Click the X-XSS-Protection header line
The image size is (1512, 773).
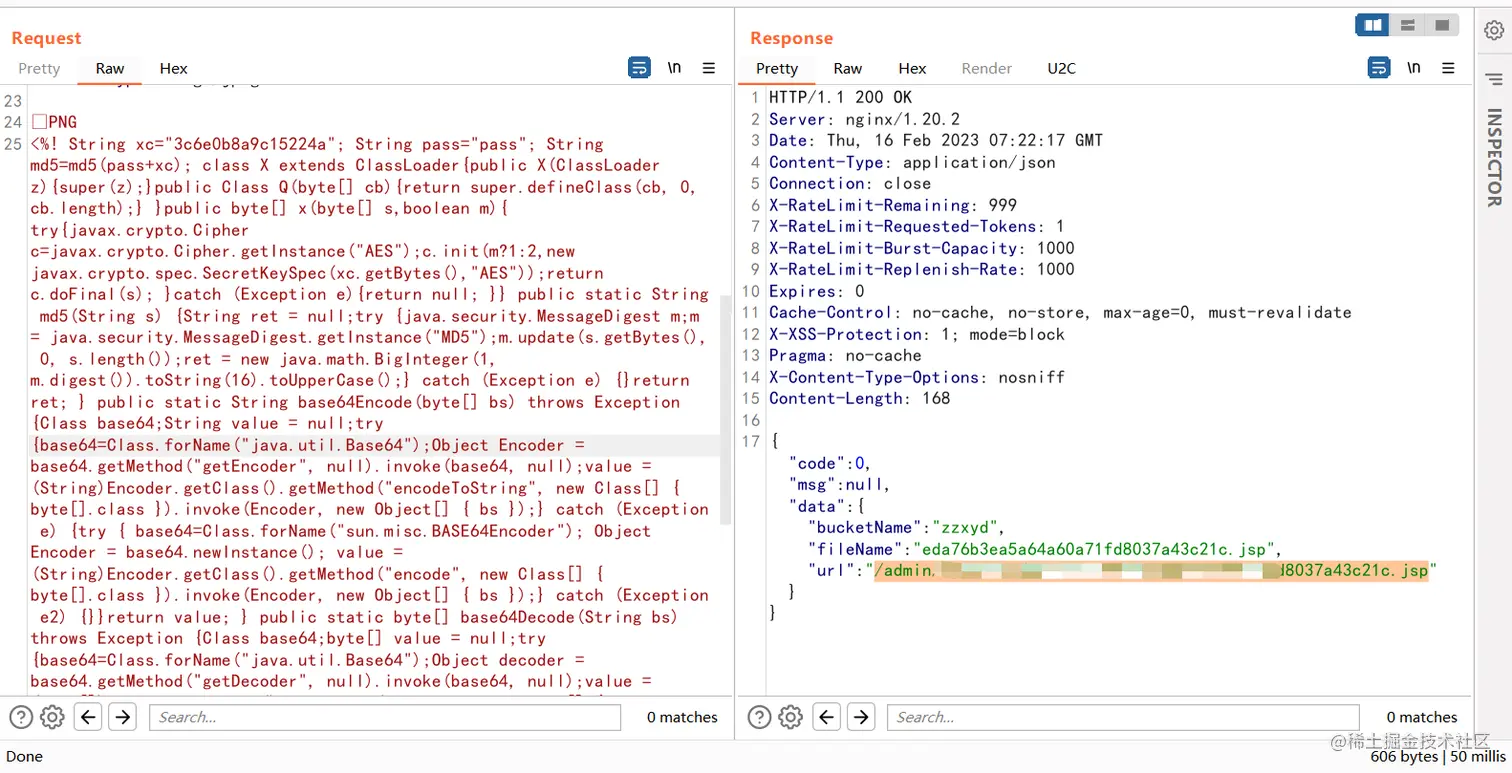[916, 334]
